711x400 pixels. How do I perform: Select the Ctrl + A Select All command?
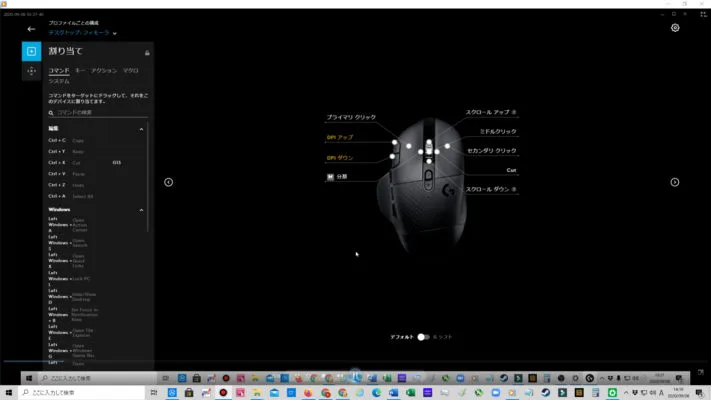95,196
